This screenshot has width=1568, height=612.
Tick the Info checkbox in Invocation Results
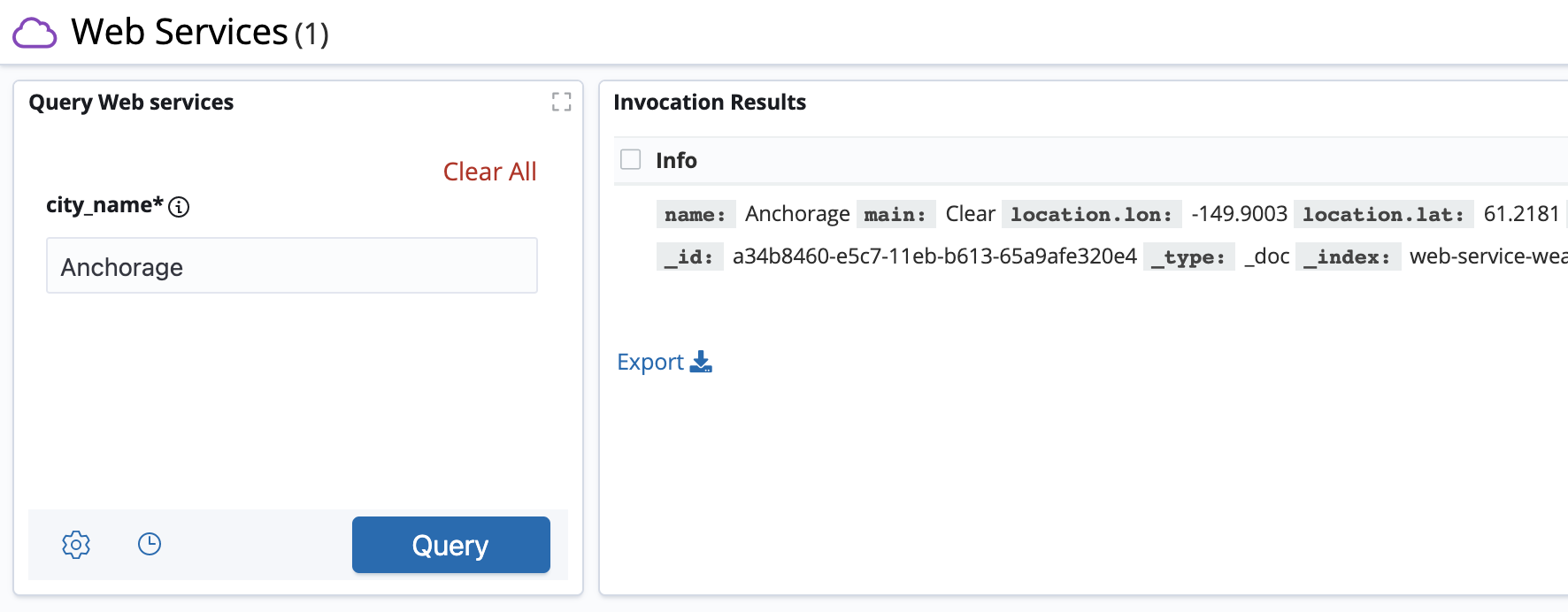pyautogui.click(x=630, y=160)
